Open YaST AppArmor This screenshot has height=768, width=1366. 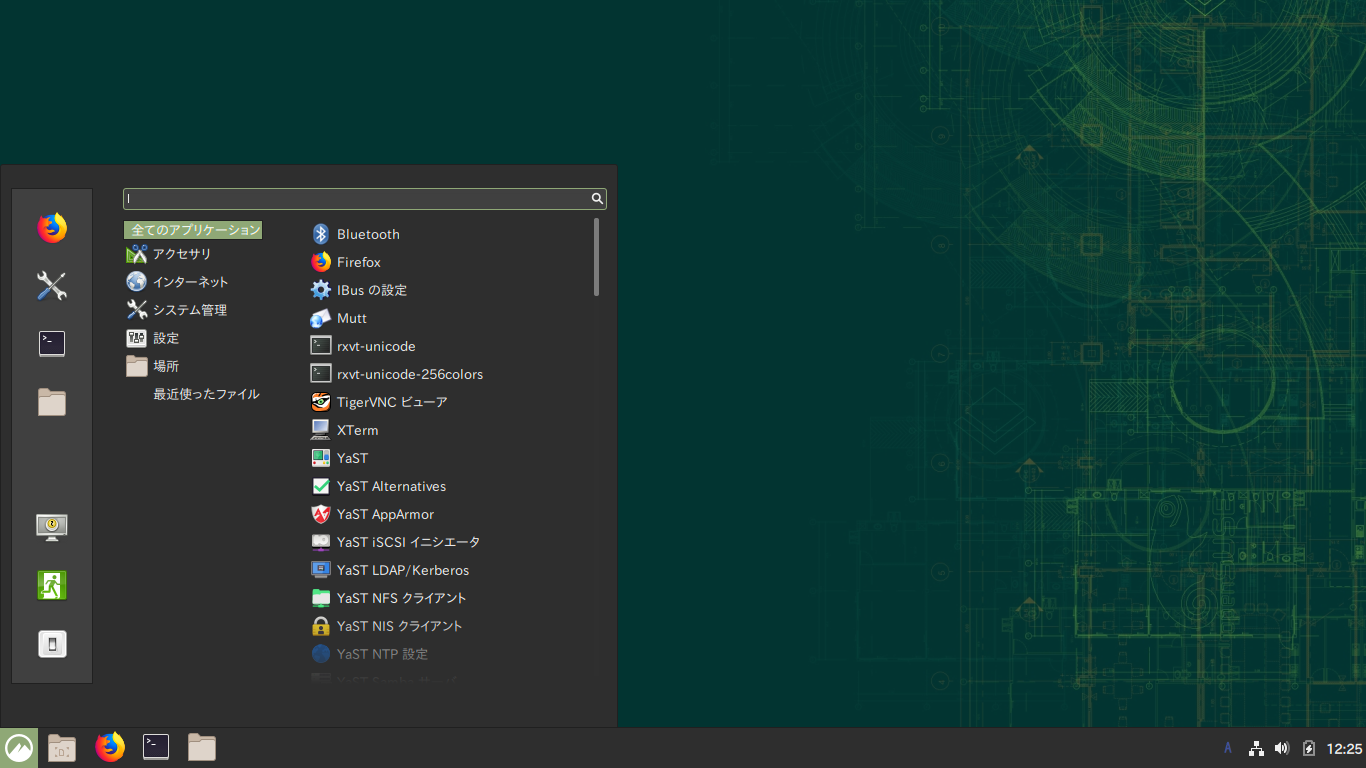tap(372, 514)
